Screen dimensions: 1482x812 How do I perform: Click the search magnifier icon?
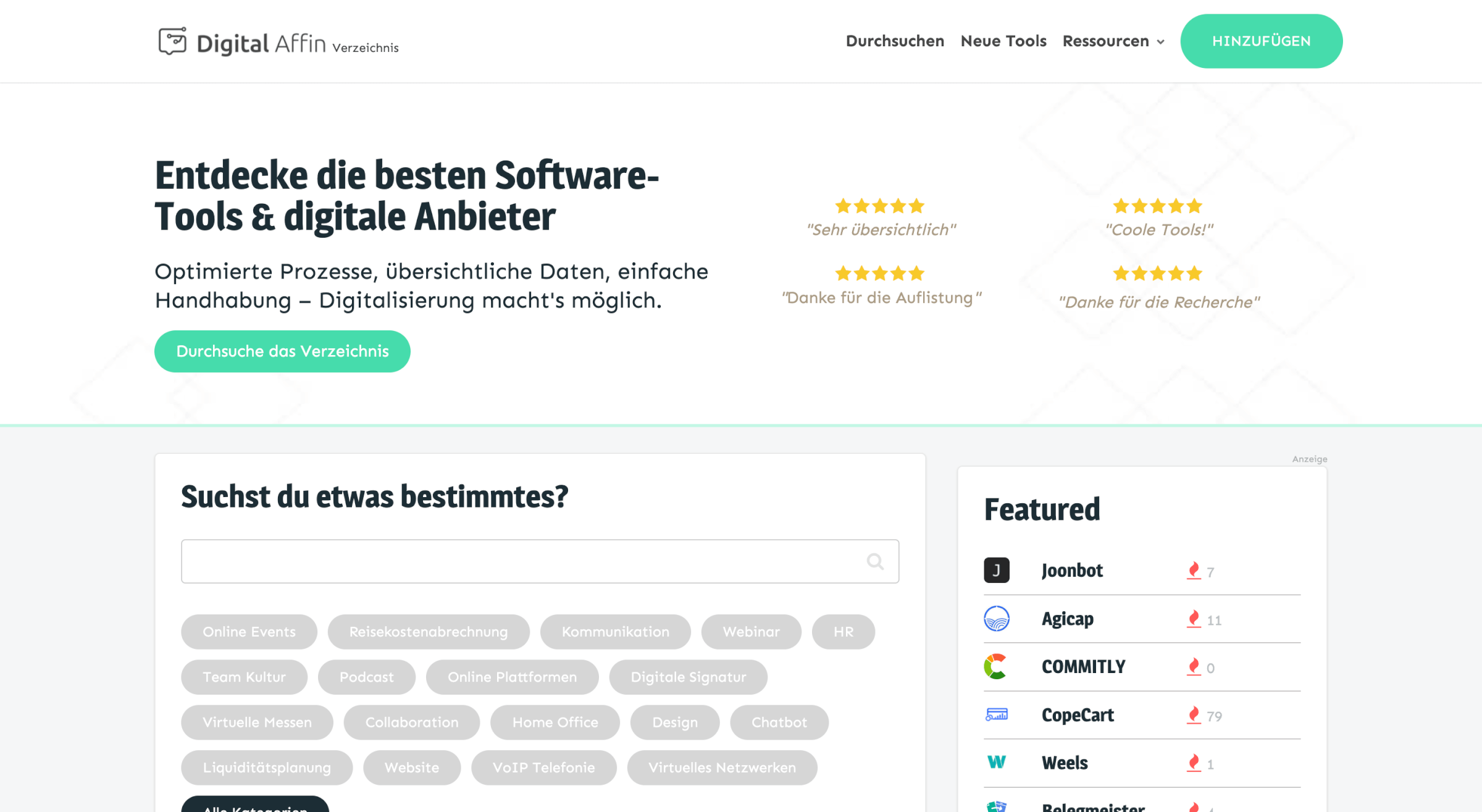875,561
